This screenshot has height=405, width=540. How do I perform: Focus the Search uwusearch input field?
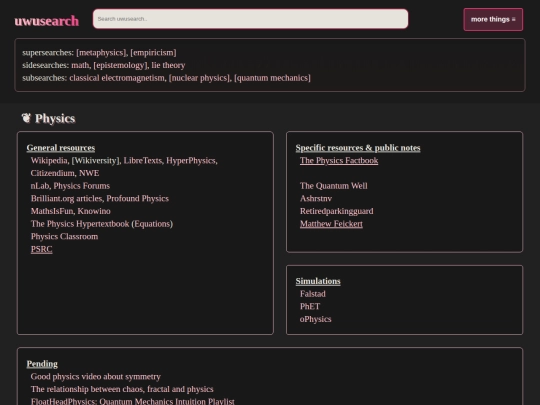[x=250, y=19]
